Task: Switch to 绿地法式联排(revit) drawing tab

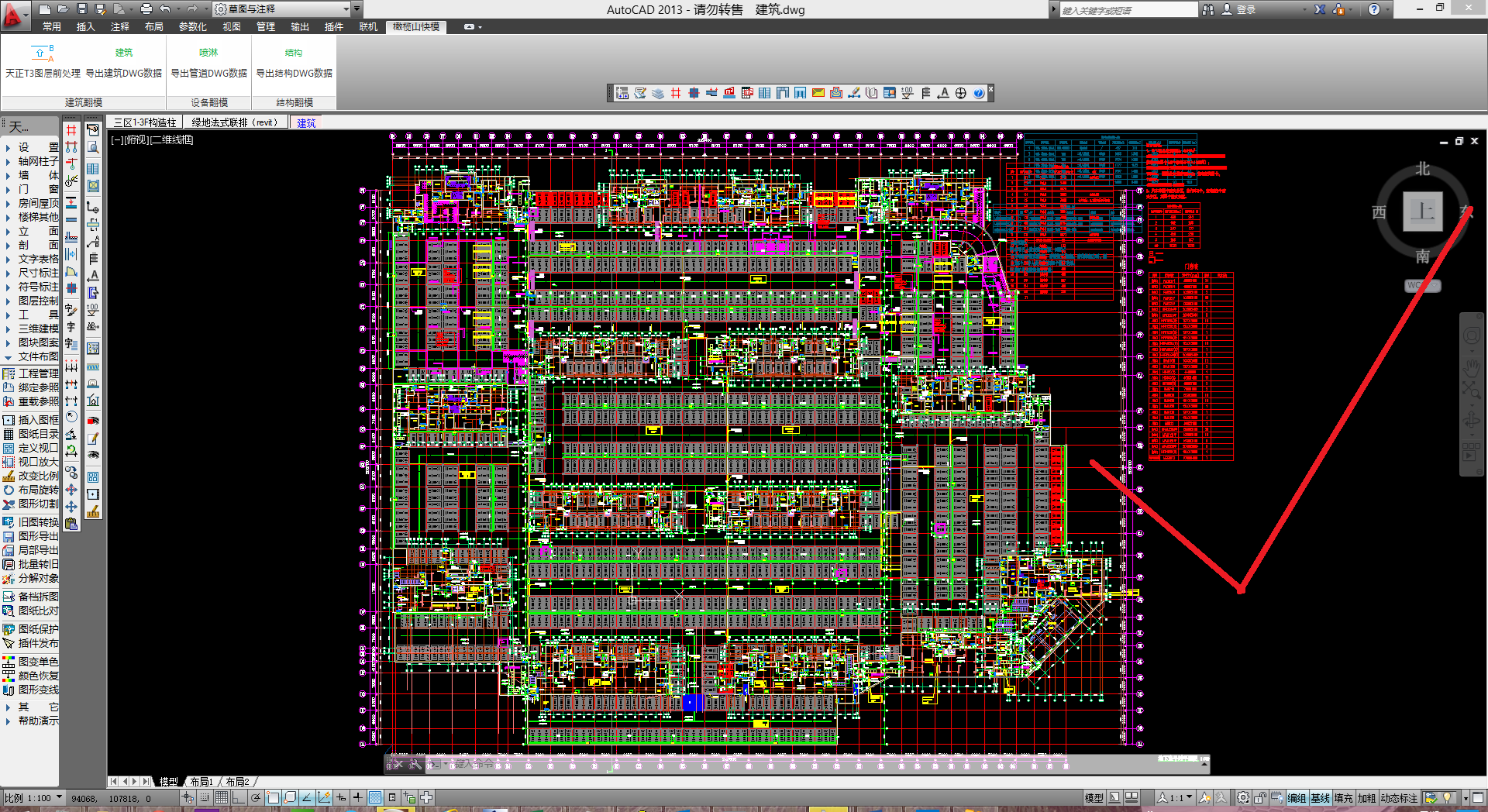Action: [235, 122]
